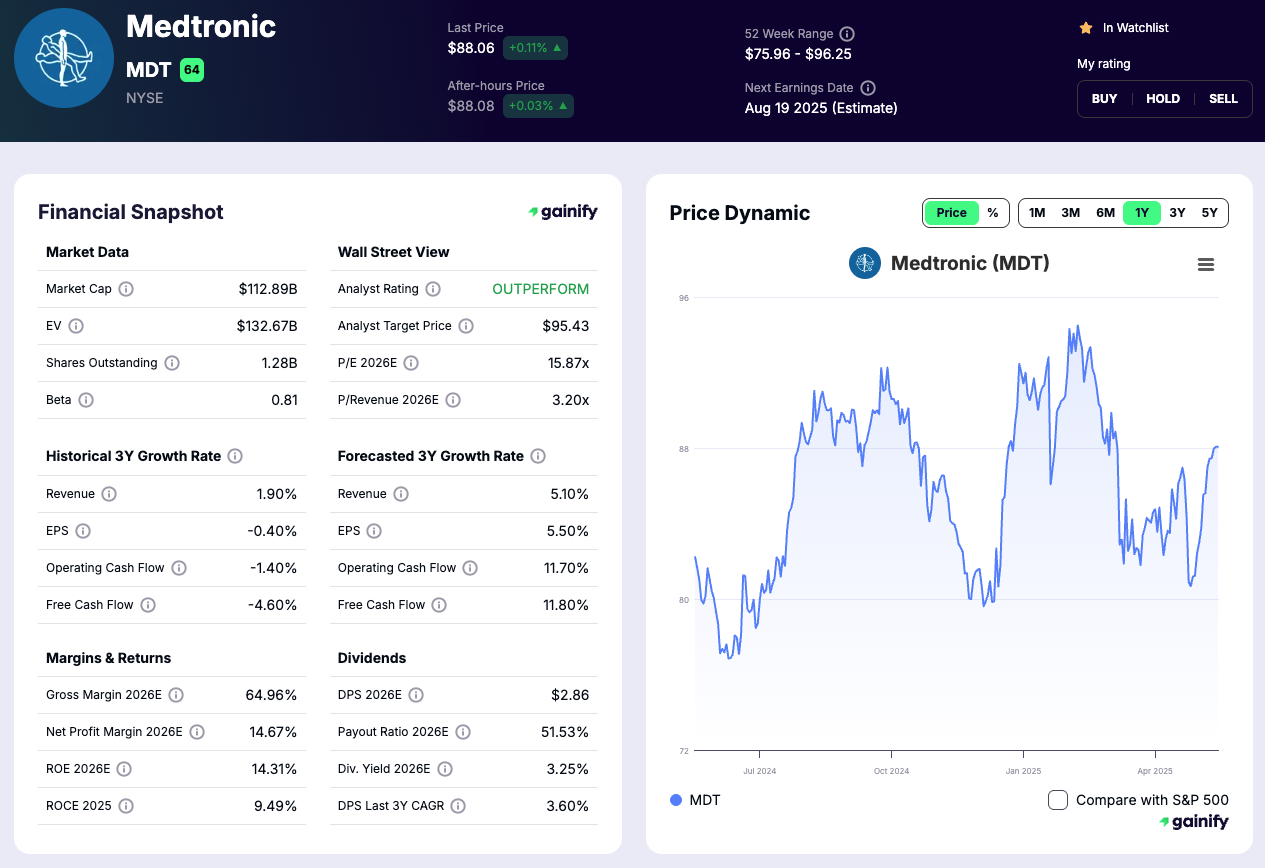Click the Medtronic company logo in header
The image size is (1265, 868).
tap(64, 58)
